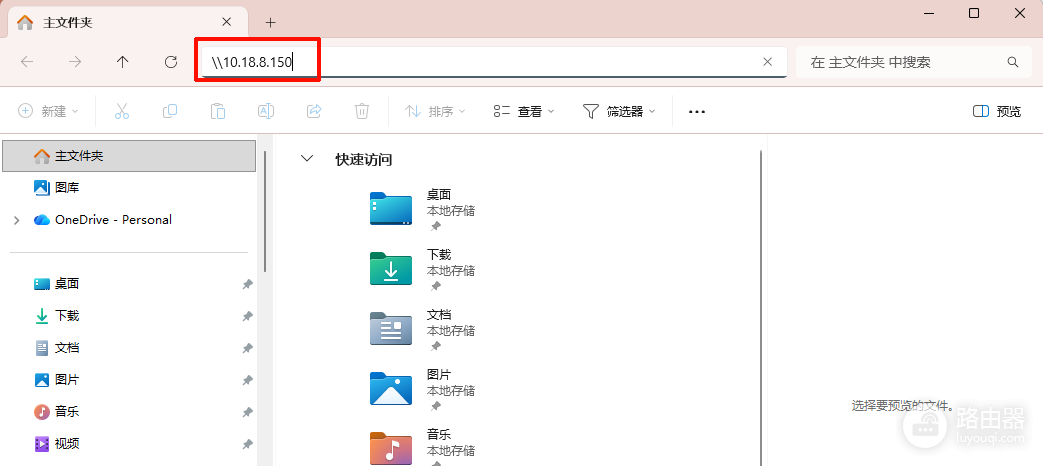This screenshot has width=1043, height=466.
Task: Open the 排序 sort dropdown
Action: 435,111
